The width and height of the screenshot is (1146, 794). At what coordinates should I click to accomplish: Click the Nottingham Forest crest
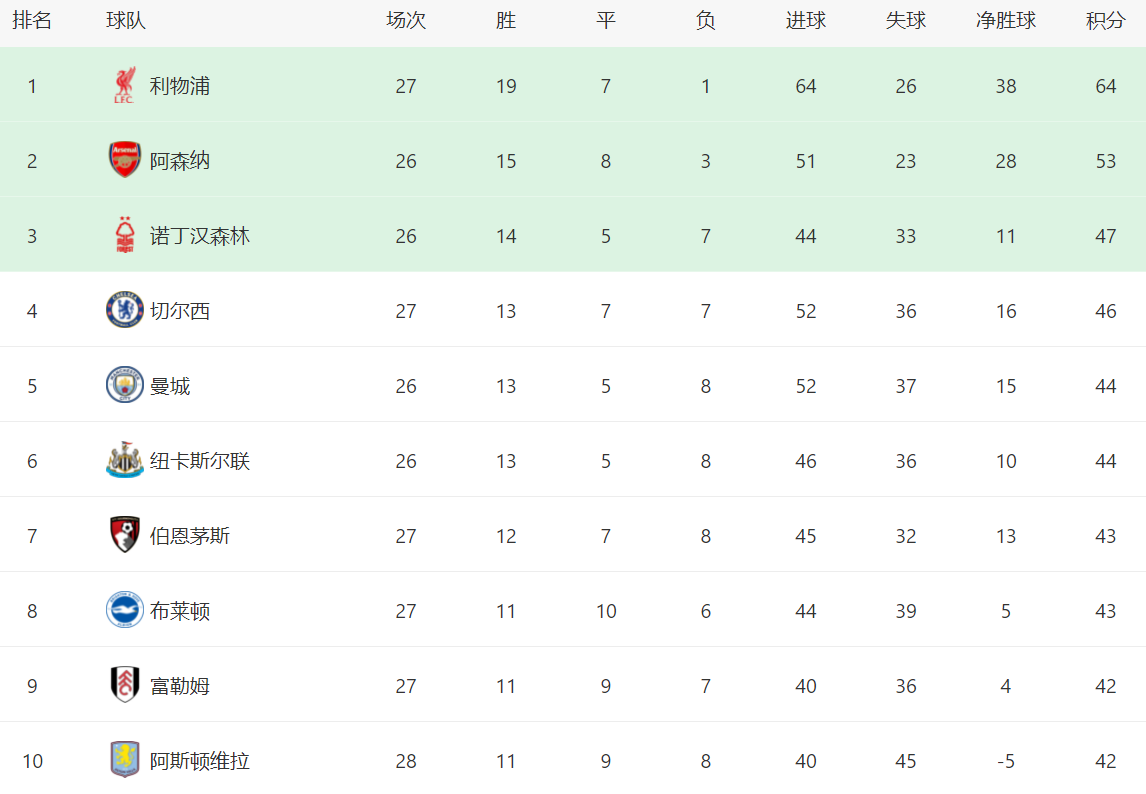(125, 235)
